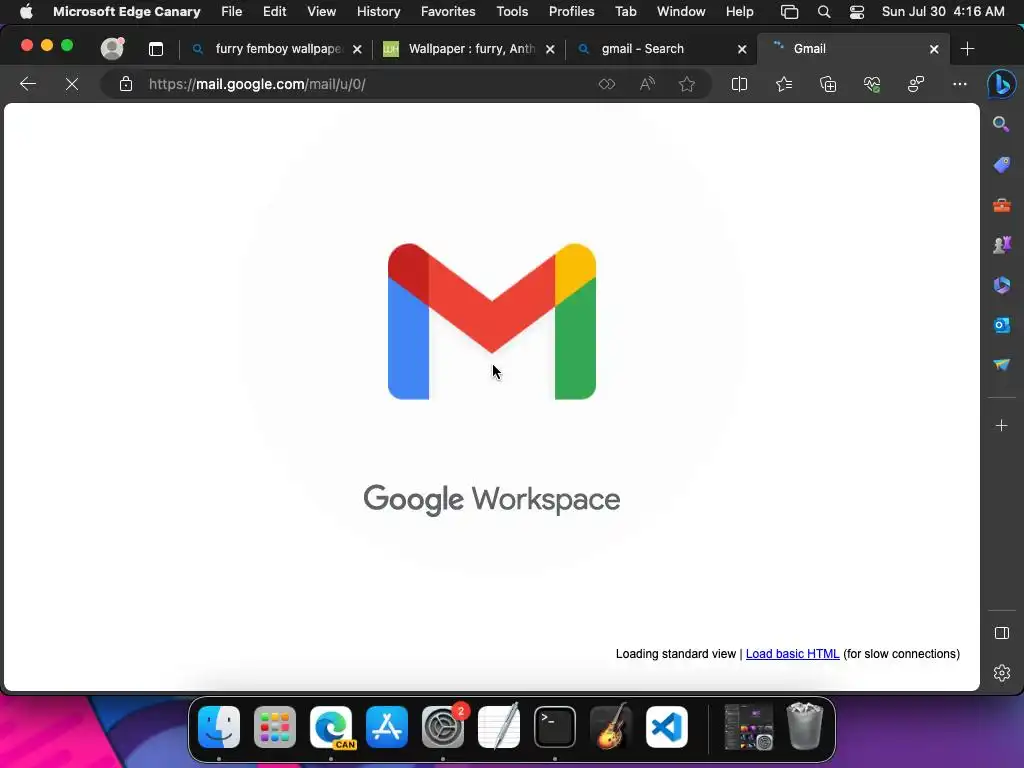Open the Favorites list

pos(784,84)
